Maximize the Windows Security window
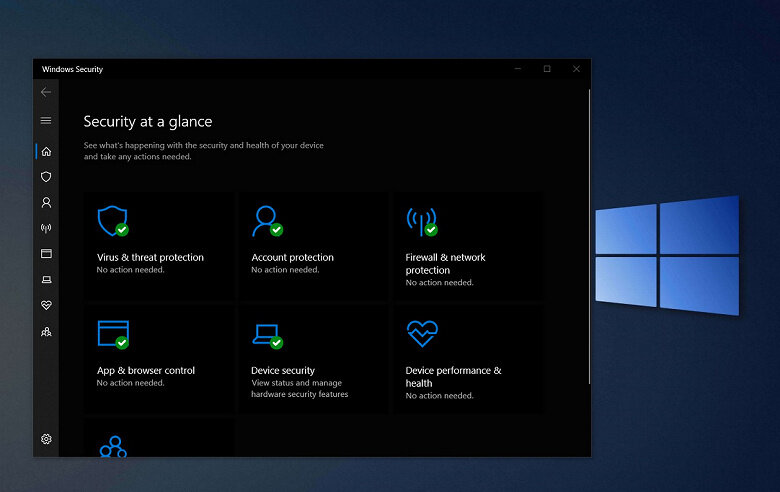780x492 pixels. click(x=547, y=69)
